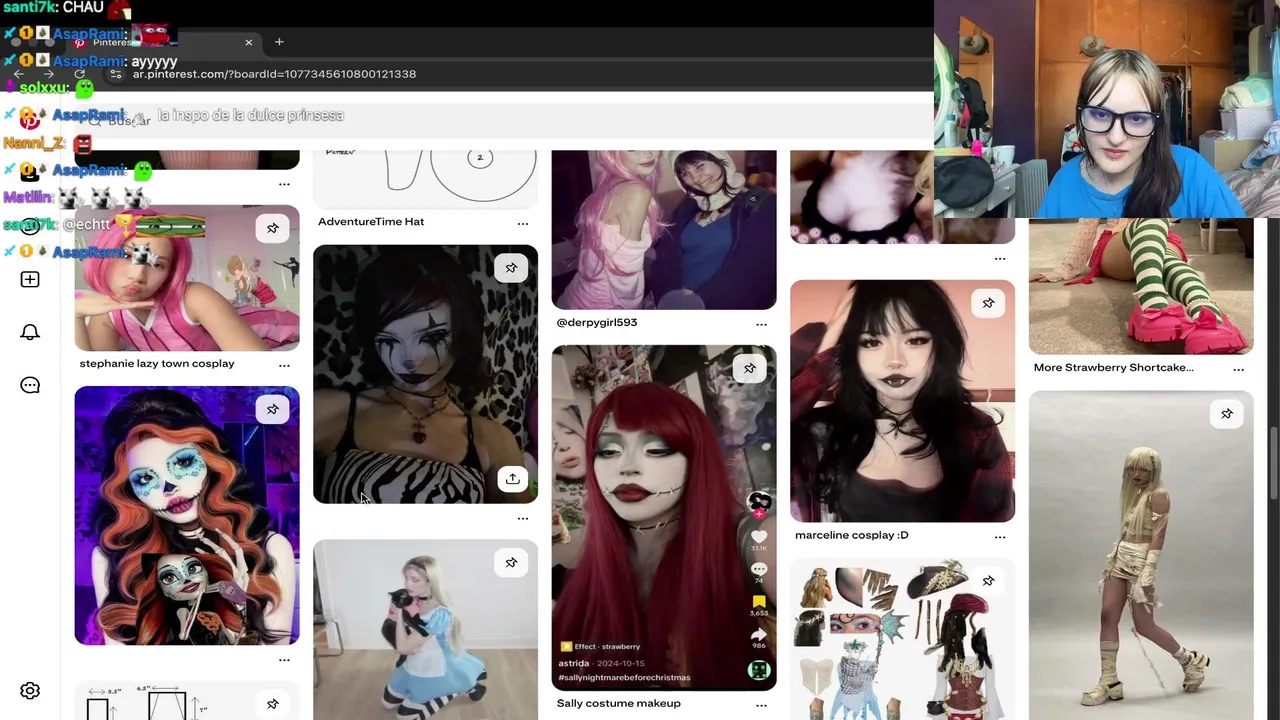Image resolution: width=1280 pixels, height=720 pixels.
Task: Open a new browser tab
Action: tap(279, 42)
